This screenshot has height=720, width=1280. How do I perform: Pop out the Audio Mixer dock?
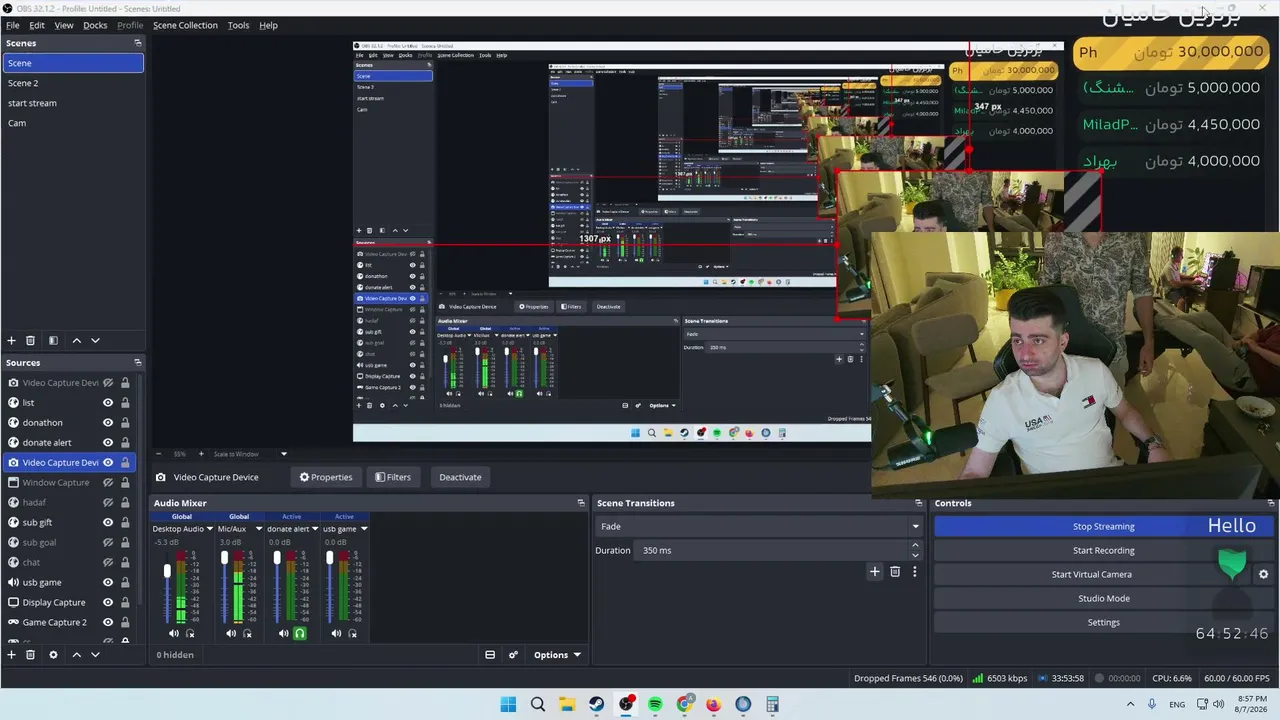[581, 503]
